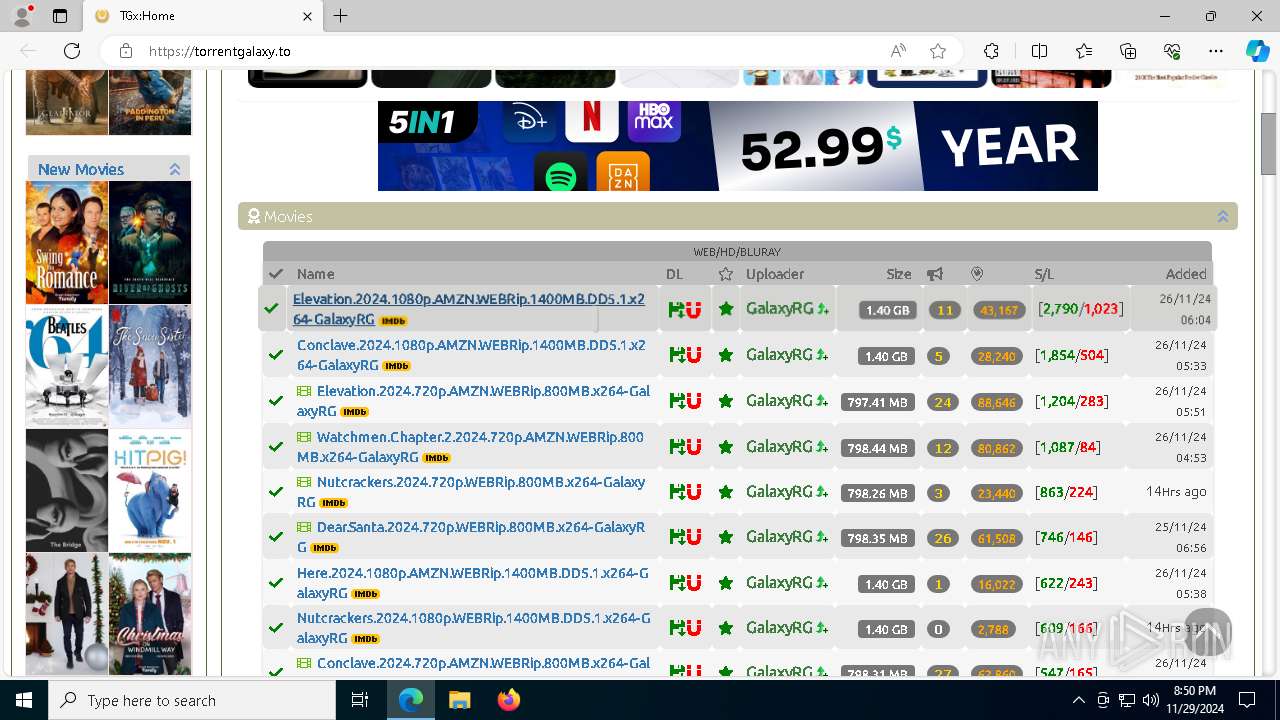This screenshot has width=1280, height=720.
Task: Bookmark star for Nutcrackers 720p row
Action: pos(726,492)
